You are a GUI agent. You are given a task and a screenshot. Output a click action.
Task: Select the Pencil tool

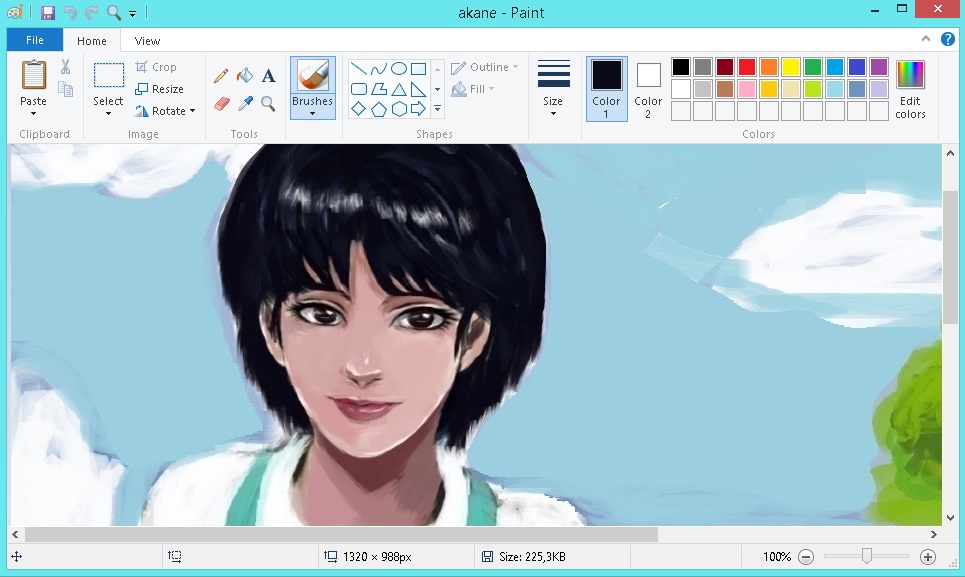pos(221,76)
